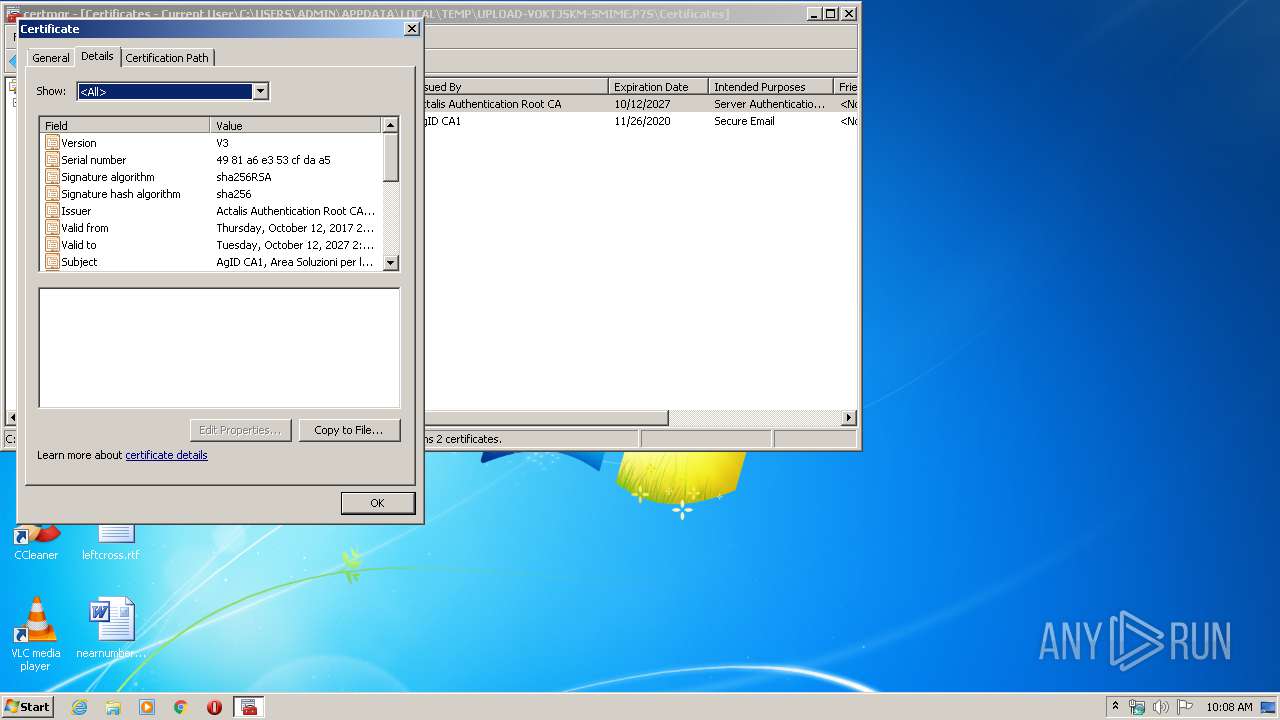Click the field list scroll down arrow
Viewport: 1280px width, 720px height.
pyautogui.click(x=391, y=263)
